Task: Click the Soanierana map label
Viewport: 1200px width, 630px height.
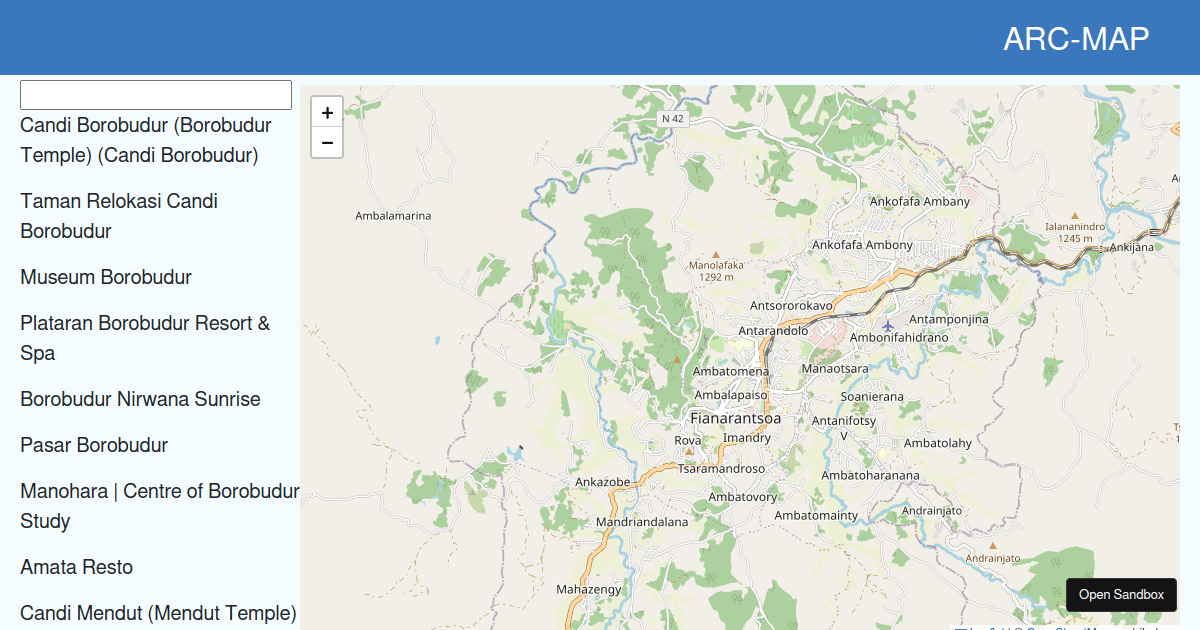Action: 872,397
